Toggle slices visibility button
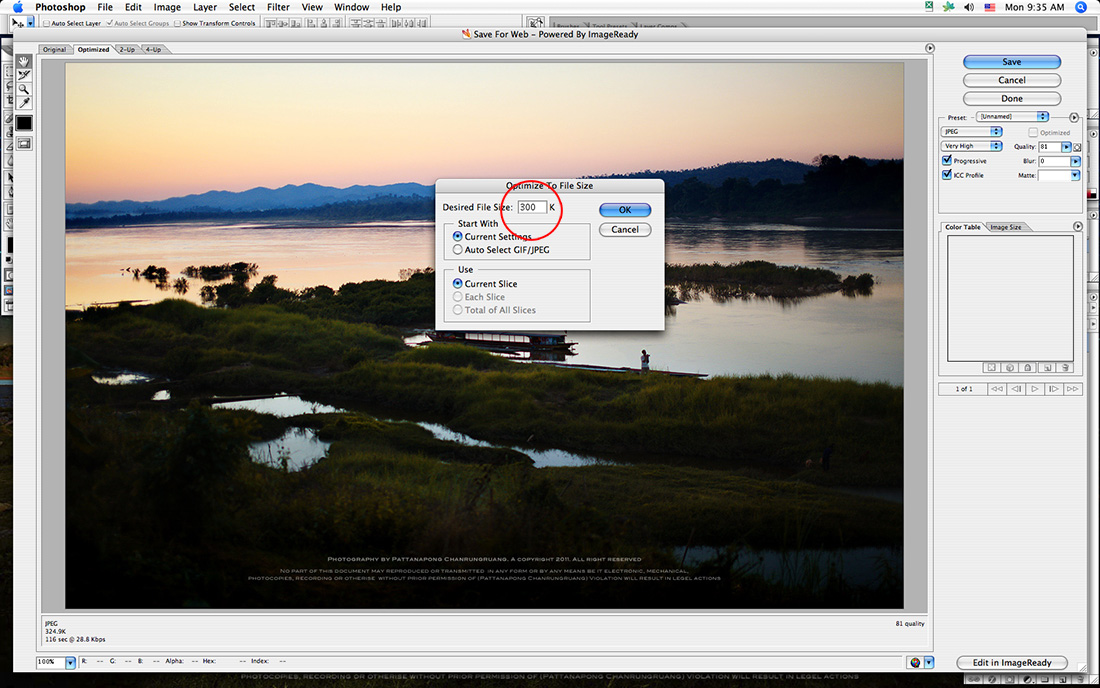This screenshot has width=1100, height=688. [x=23, y=144]
